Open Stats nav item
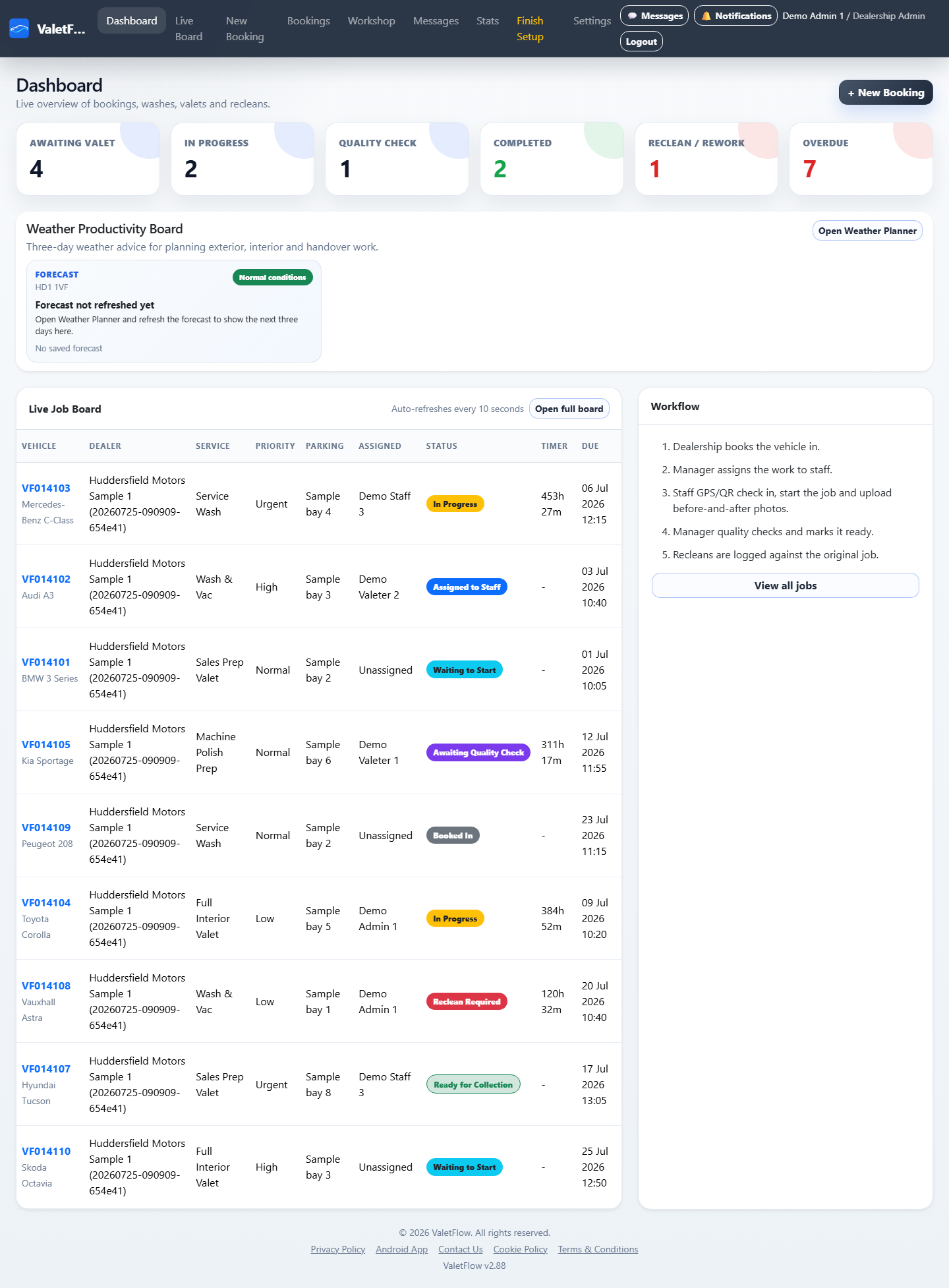949x1288 pixels. point(488,21)
